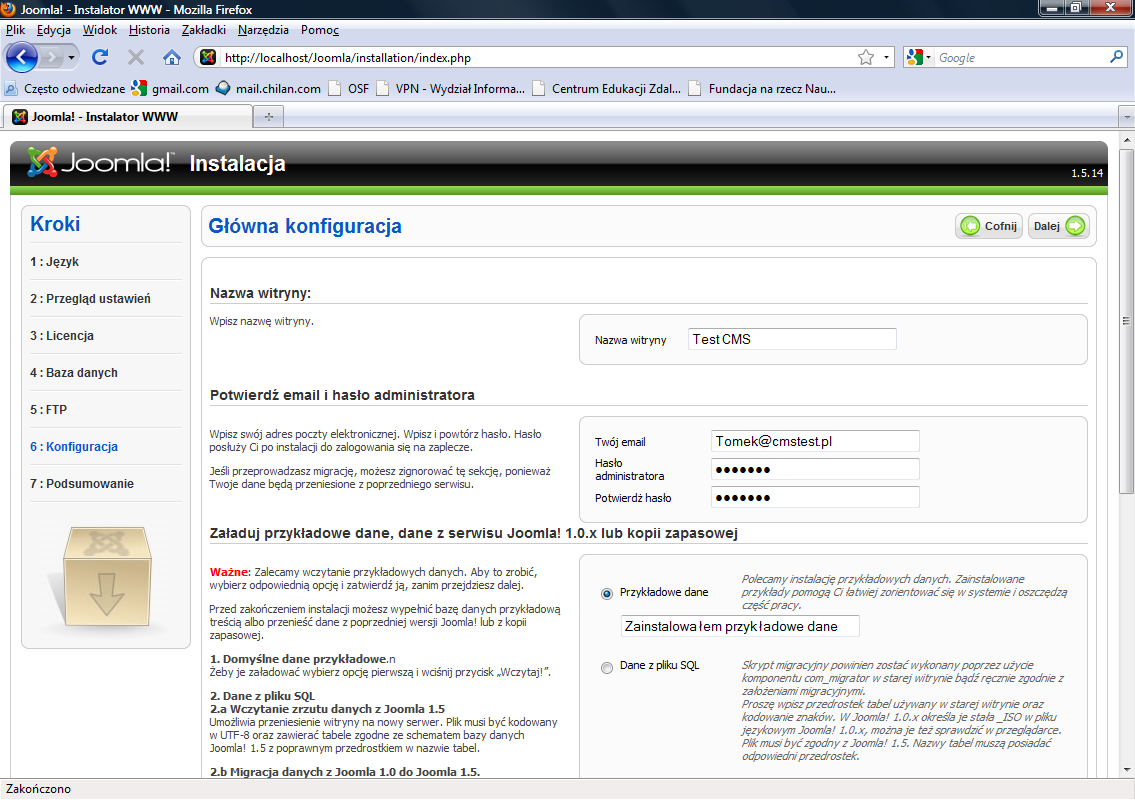Click the Google search input field

pos(1021,57)
